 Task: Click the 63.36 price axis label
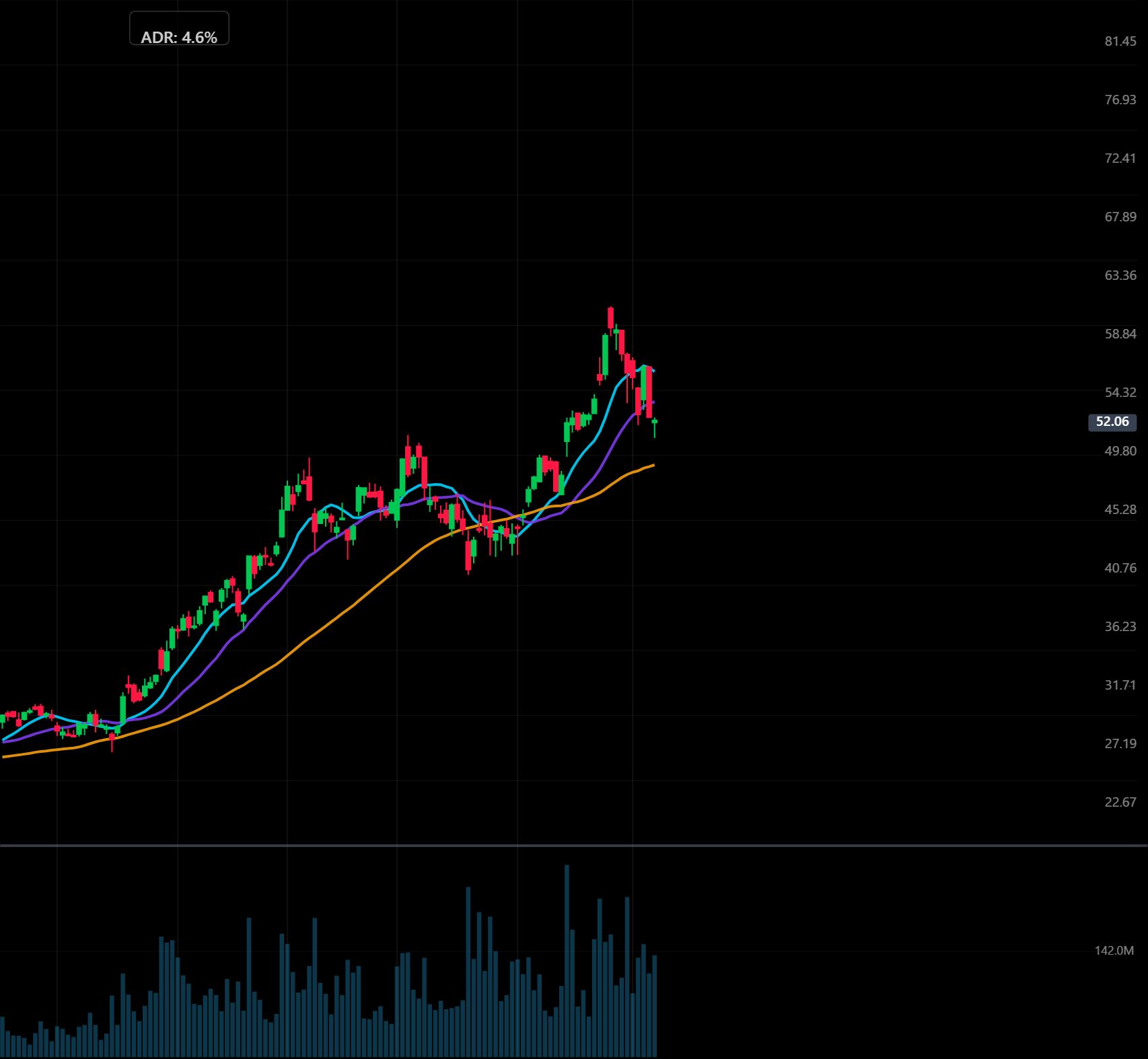click(x=1120, y=275)
